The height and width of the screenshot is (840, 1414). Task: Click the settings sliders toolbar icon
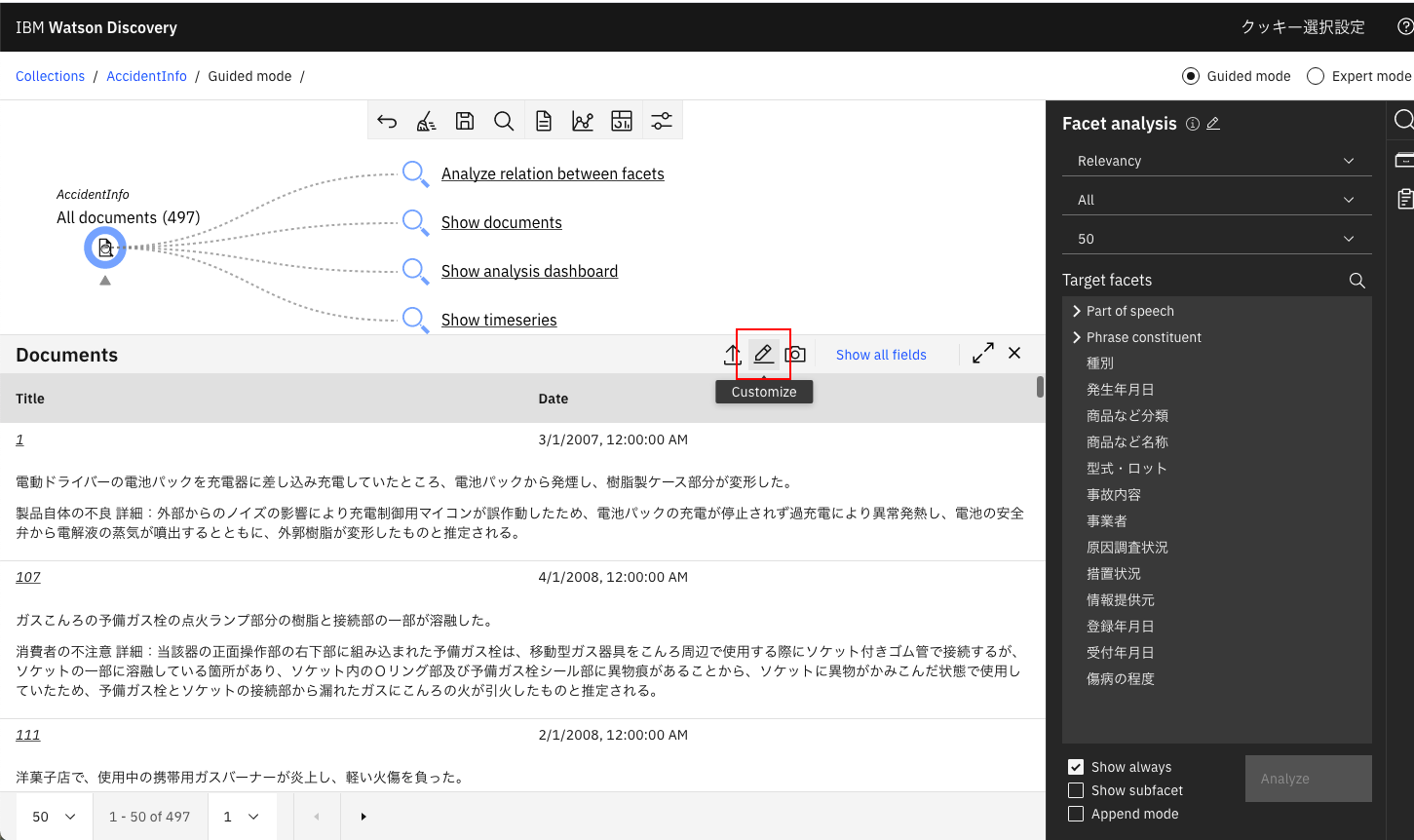[662, 121]
